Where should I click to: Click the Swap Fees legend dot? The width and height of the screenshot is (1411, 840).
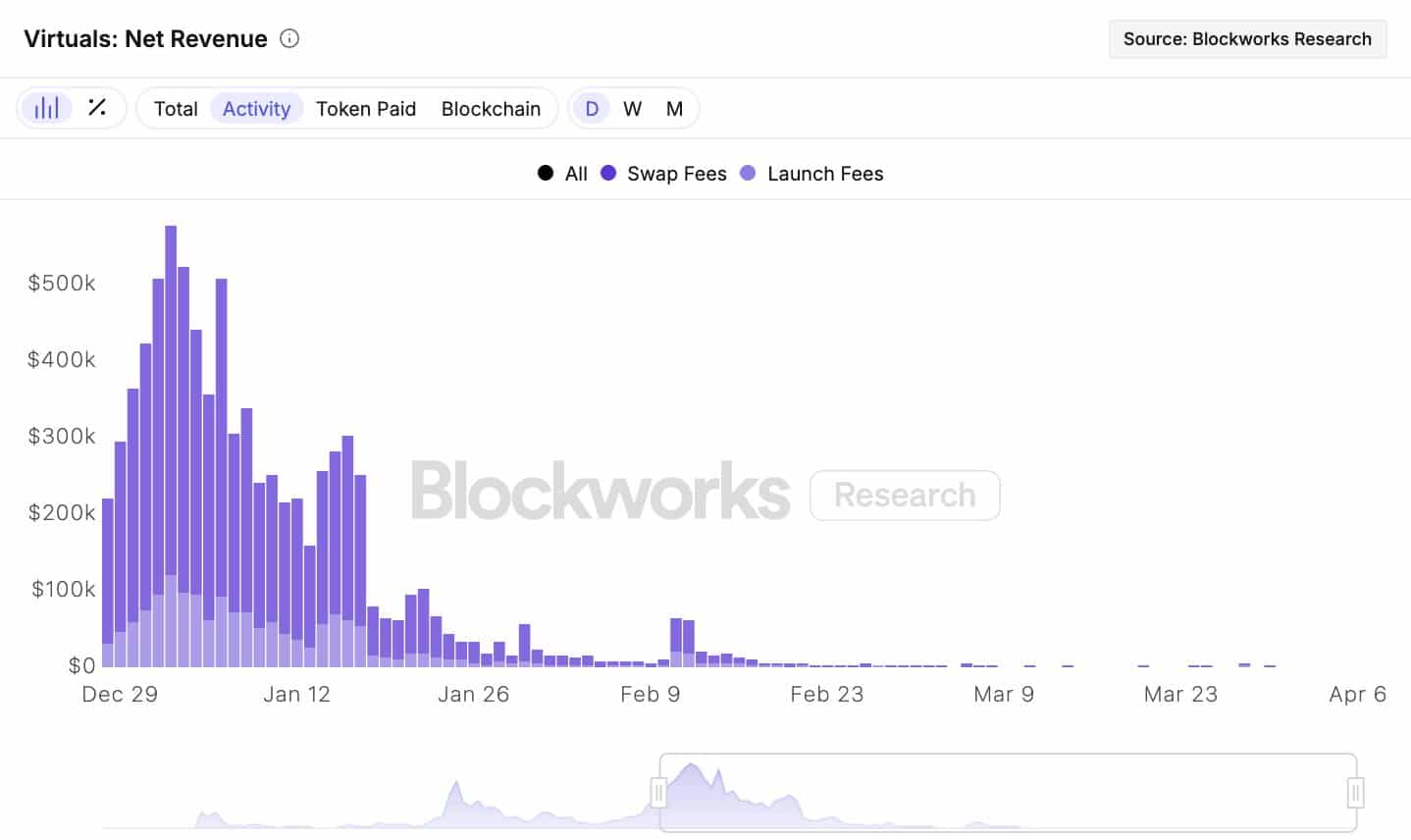pyautogui.click(x=608, y=174)
